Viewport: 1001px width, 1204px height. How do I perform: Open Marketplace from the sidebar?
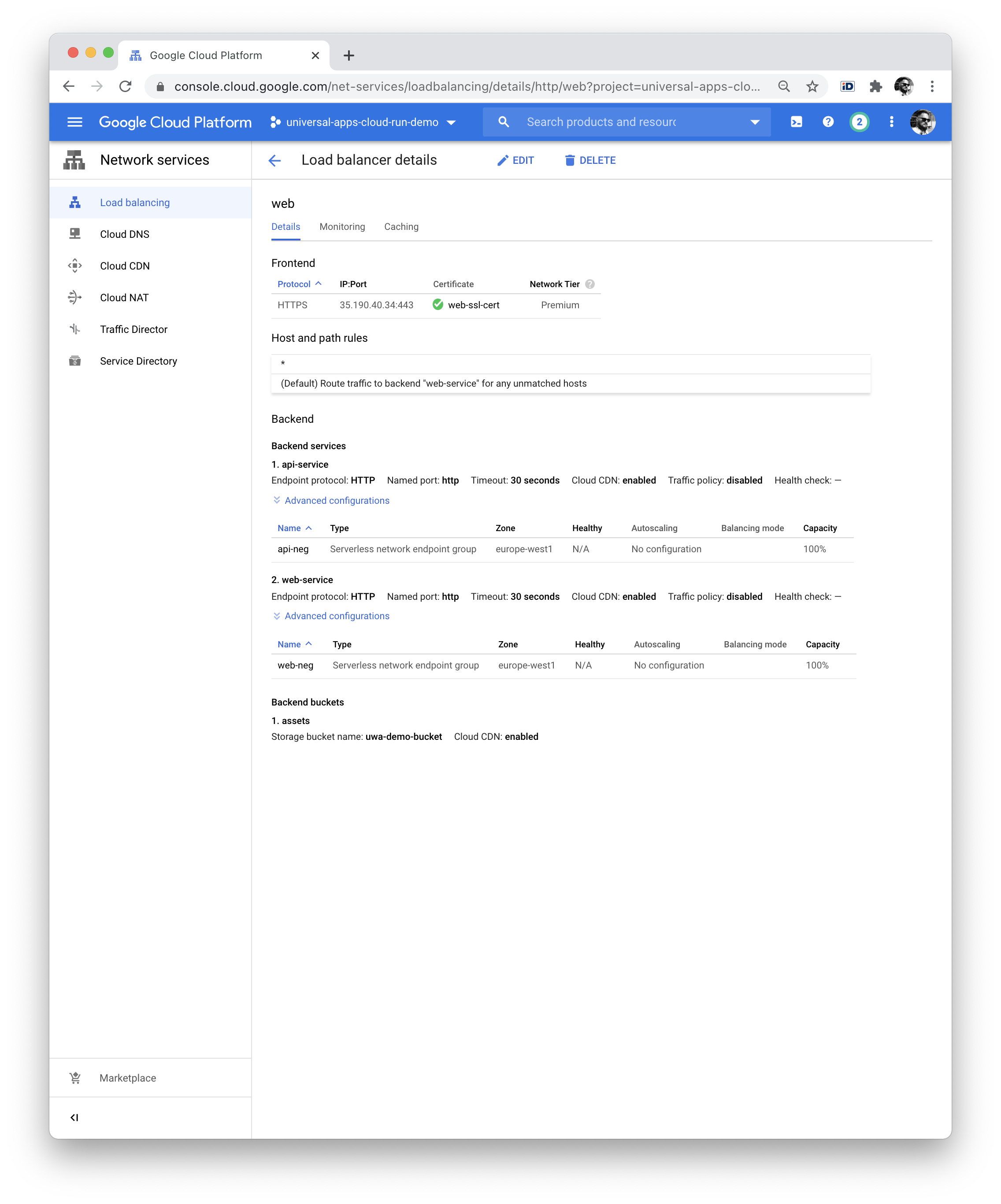127,1078
